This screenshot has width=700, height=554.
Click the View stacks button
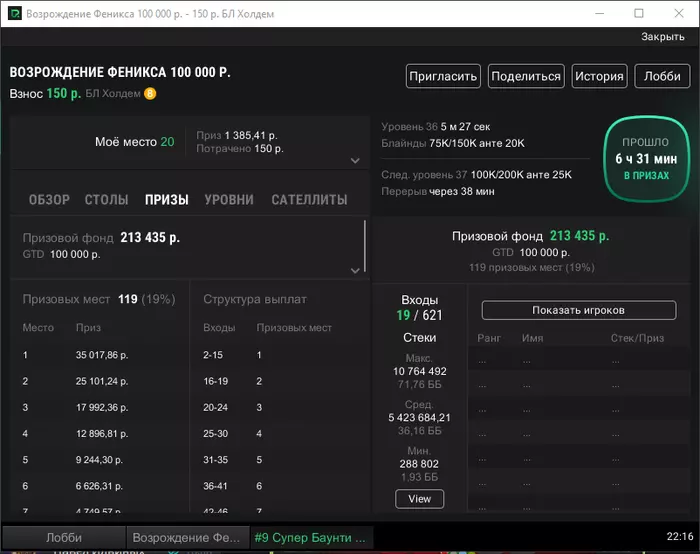(x=419, y=499)
